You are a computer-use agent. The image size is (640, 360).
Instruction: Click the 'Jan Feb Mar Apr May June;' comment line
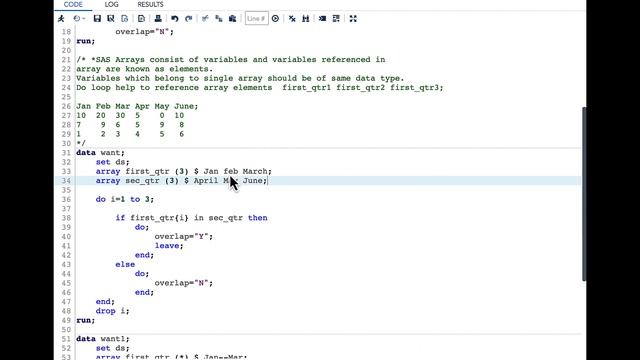(137, 106)
